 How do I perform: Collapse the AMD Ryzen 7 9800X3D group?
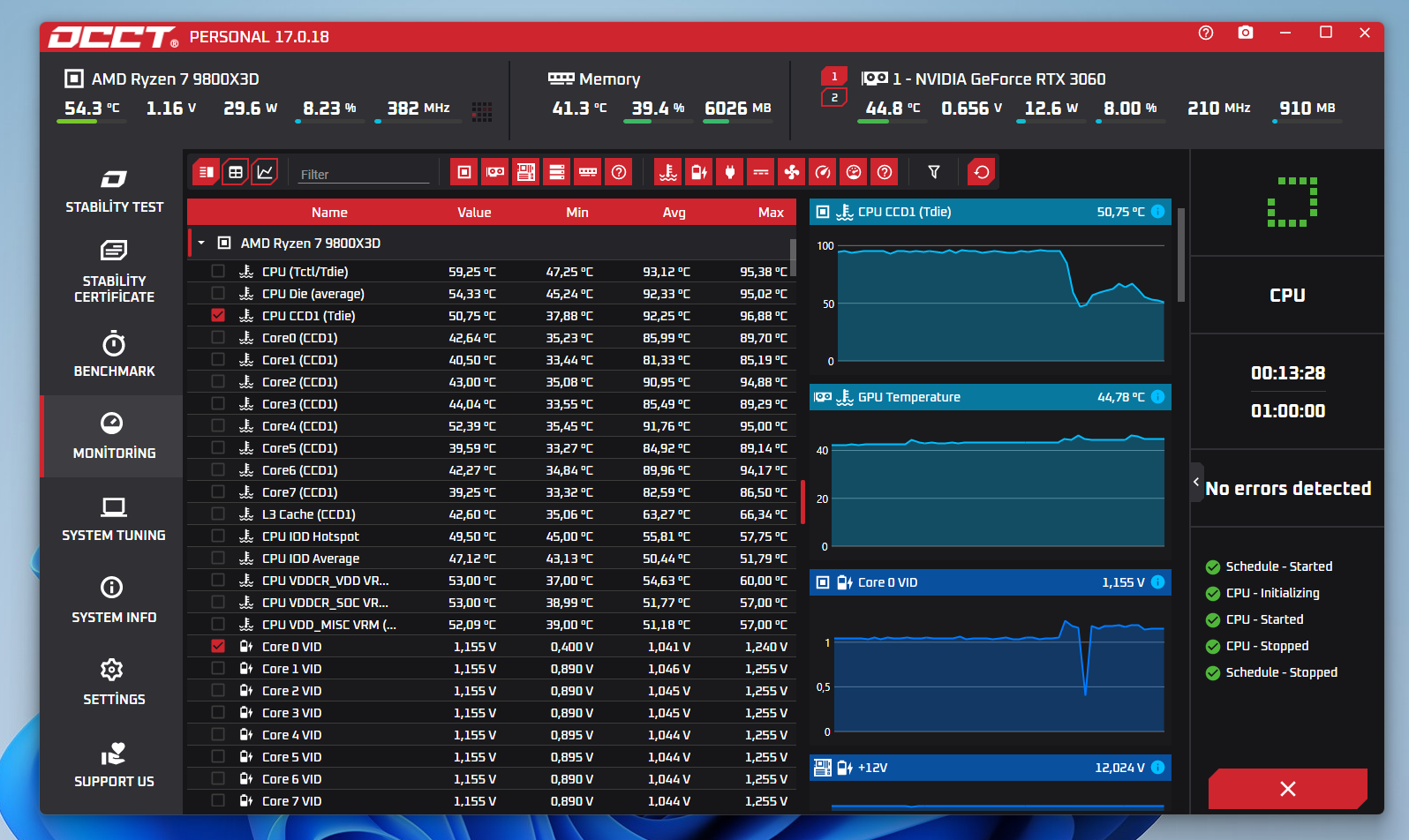click(202, 243)
